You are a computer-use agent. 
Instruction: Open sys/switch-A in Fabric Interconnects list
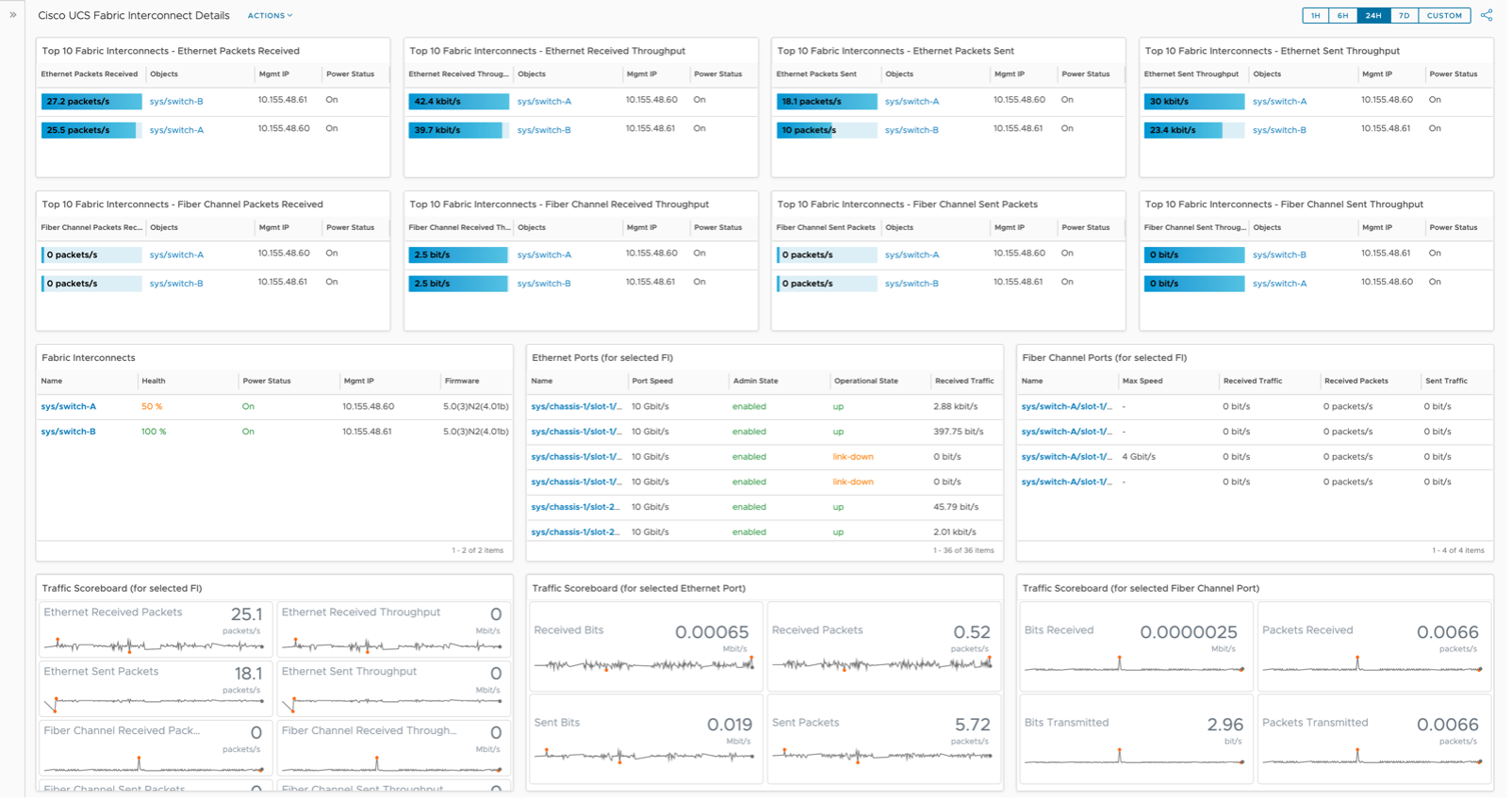click(x=69, y=407)
